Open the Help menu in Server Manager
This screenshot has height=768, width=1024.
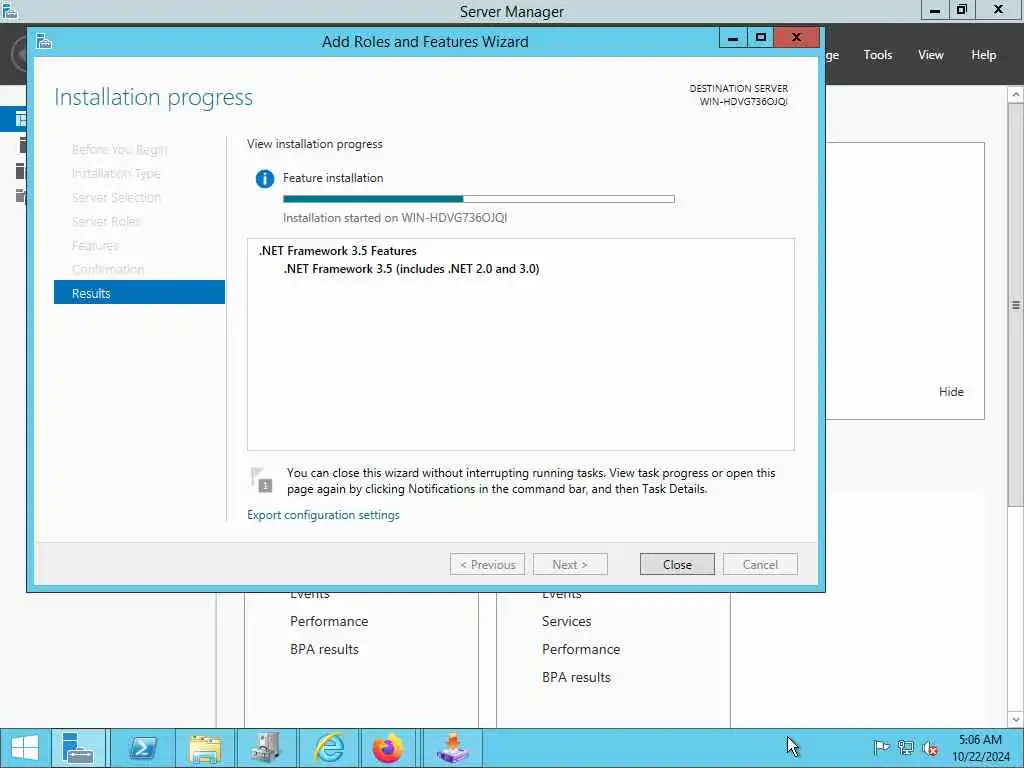(x=983, y=55)
